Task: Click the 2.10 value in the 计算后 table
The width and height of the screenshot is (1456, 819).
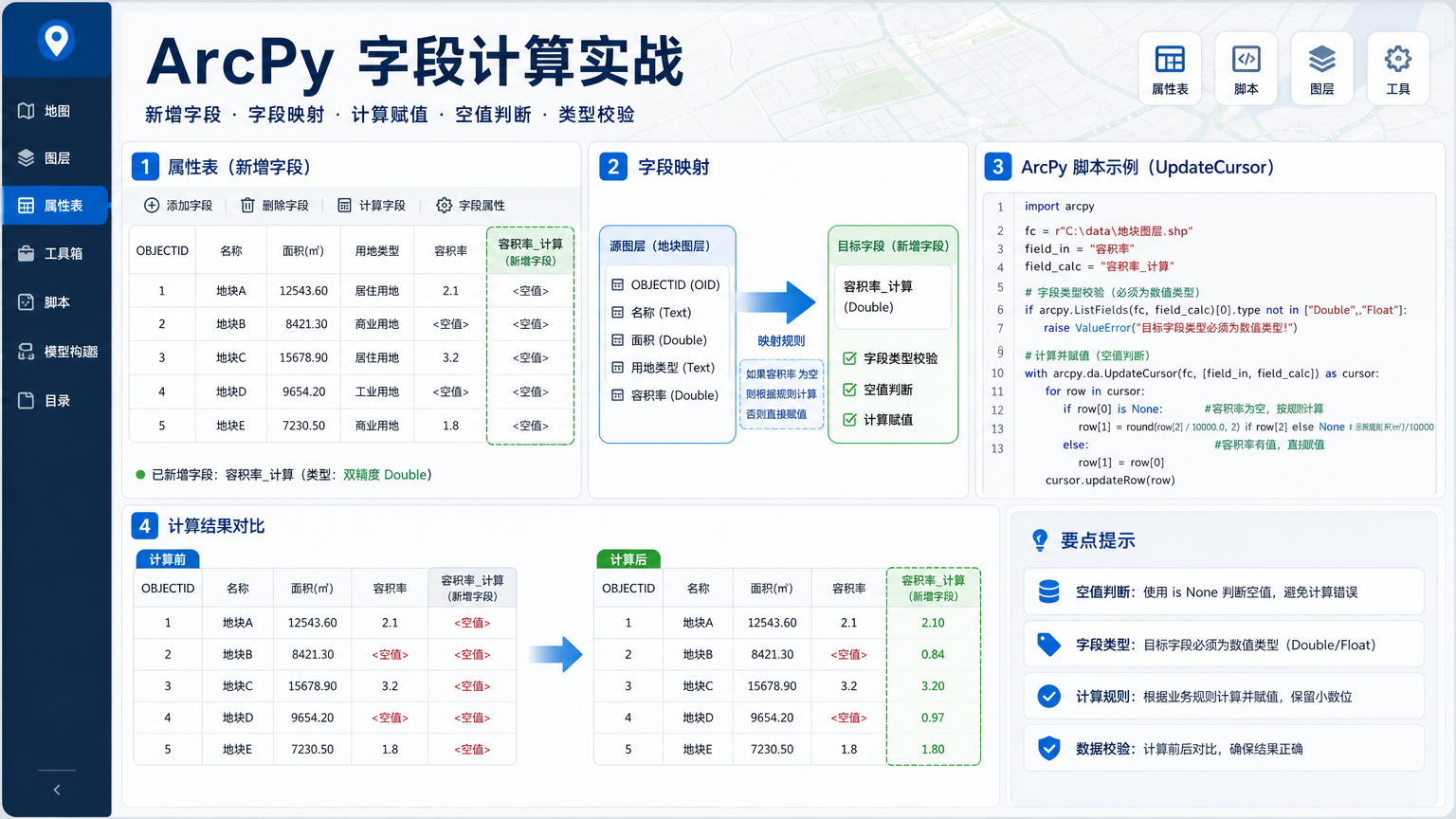Action: point(933,623)
